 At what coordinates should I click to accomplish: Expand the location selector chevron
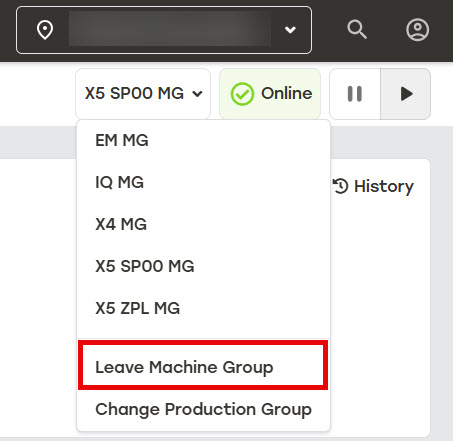[290, 30]
